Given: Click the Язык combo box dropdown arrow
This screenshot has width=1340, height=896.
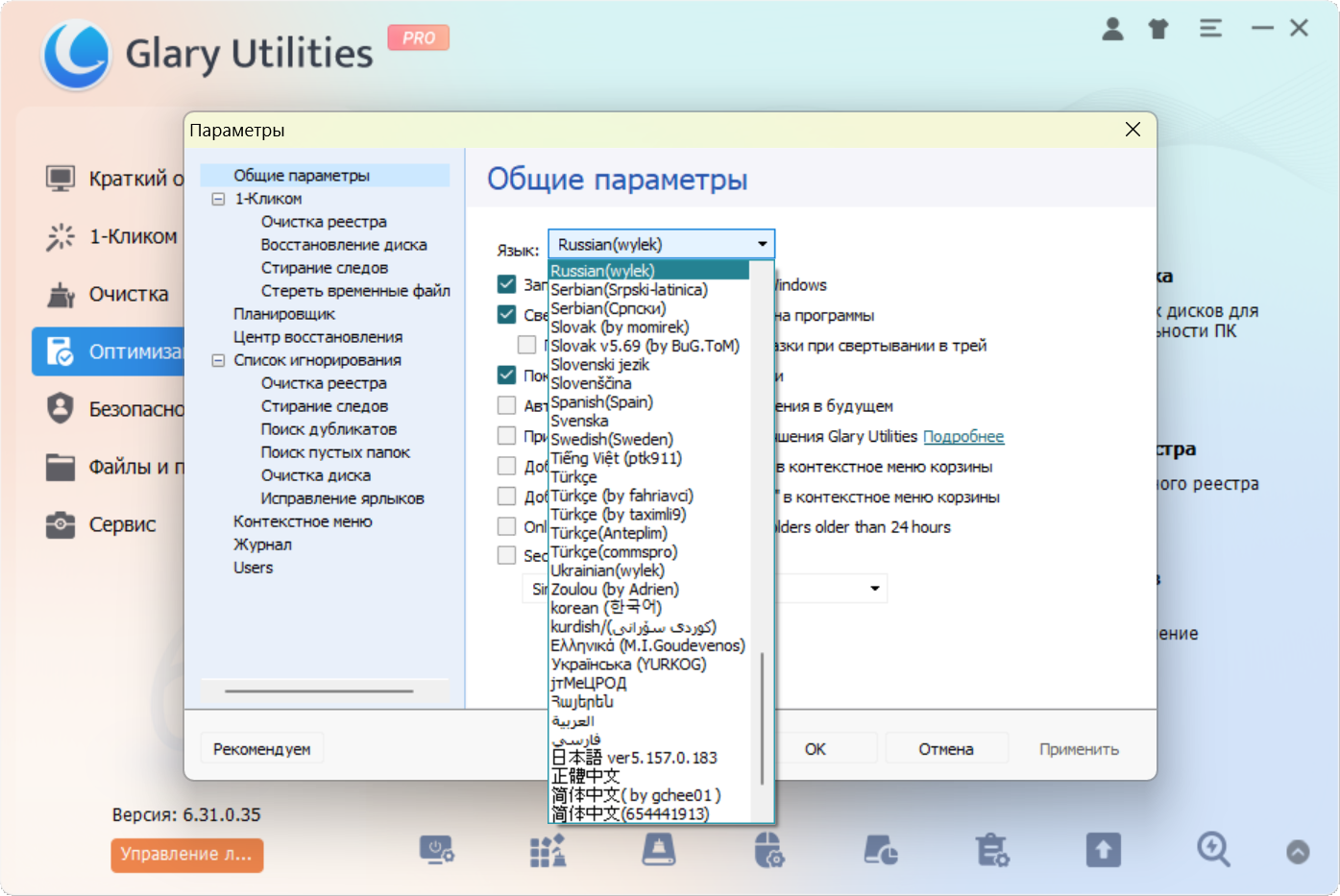Looking at the screenshot, I should coord(762,244).
